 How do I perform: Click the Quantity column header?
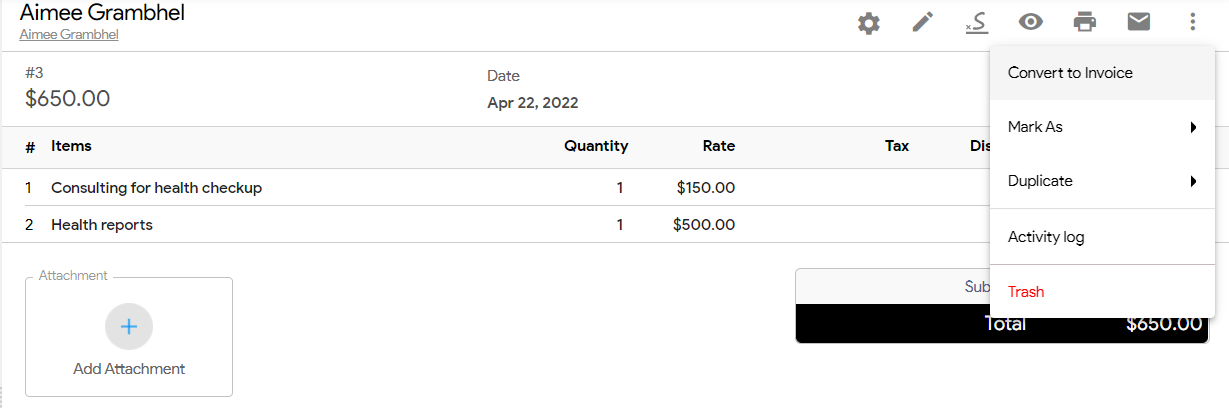[596, 146]
